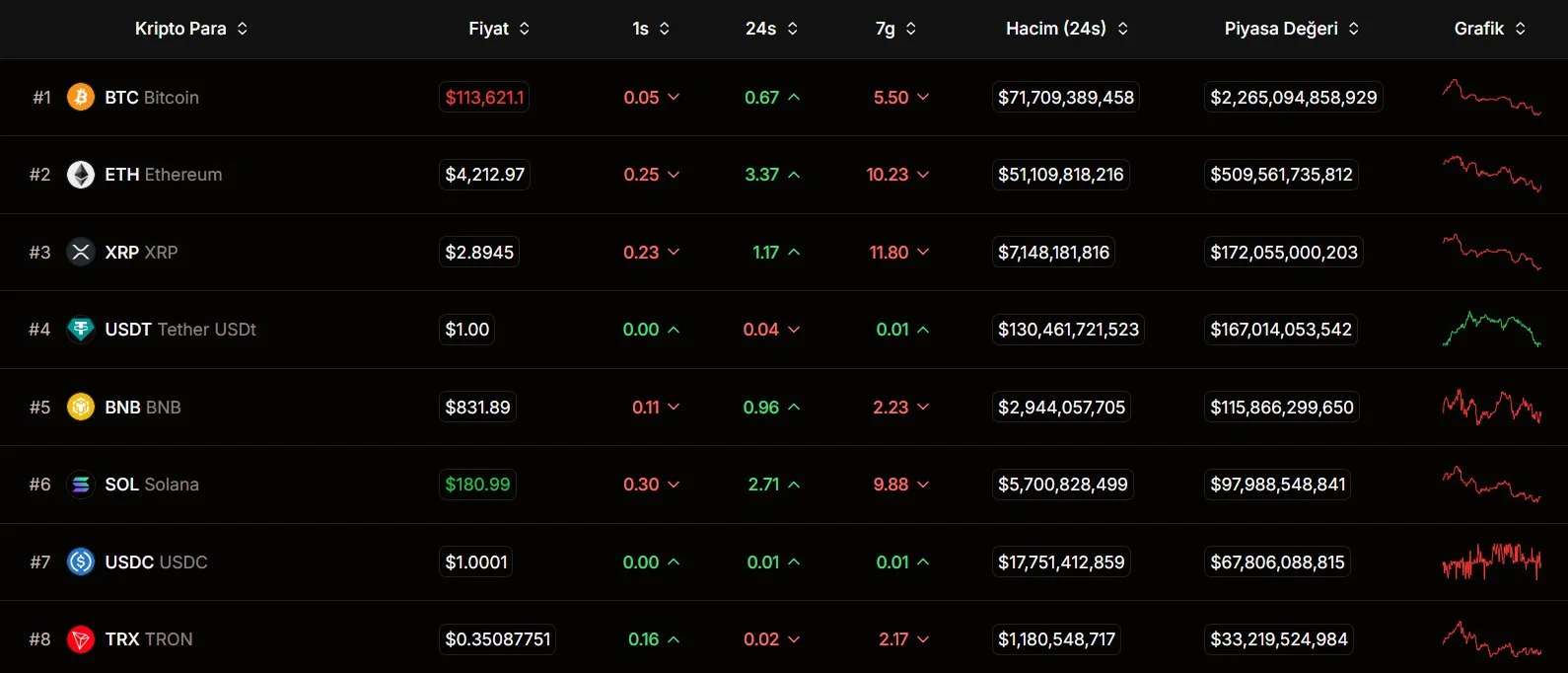Click BNB price $831.89
The image size is (1568, 673).
477,407
